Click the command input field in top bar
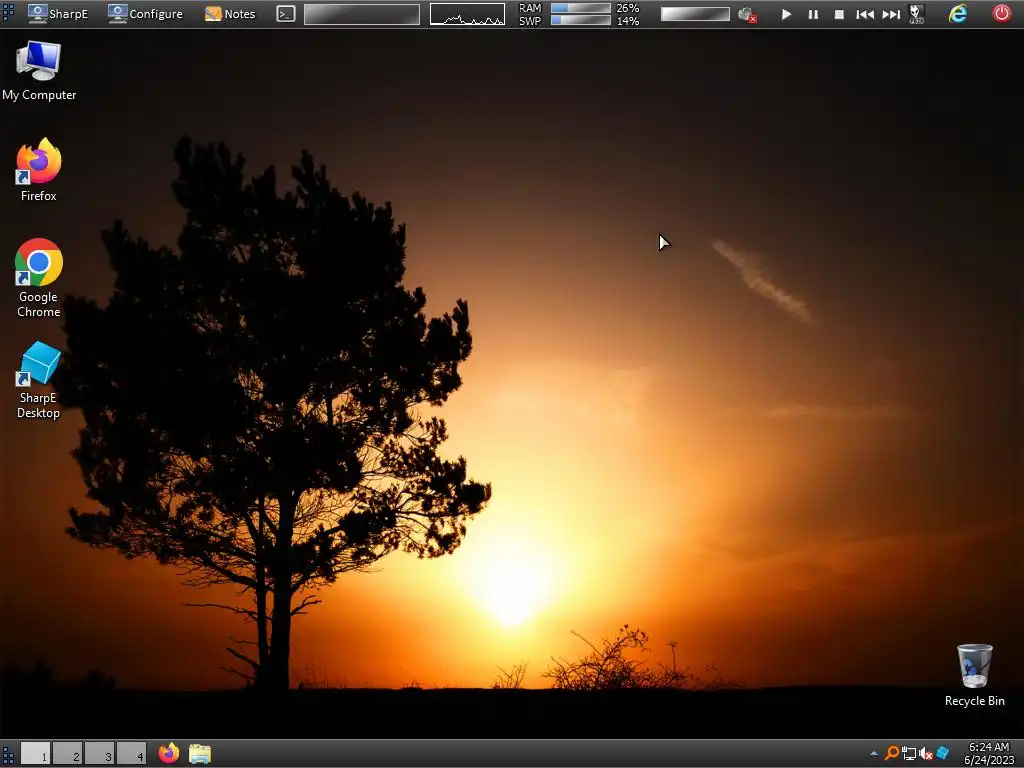The width and height of the screenshot is (1024, 768). pyautogui.click(x=362, y=14)
